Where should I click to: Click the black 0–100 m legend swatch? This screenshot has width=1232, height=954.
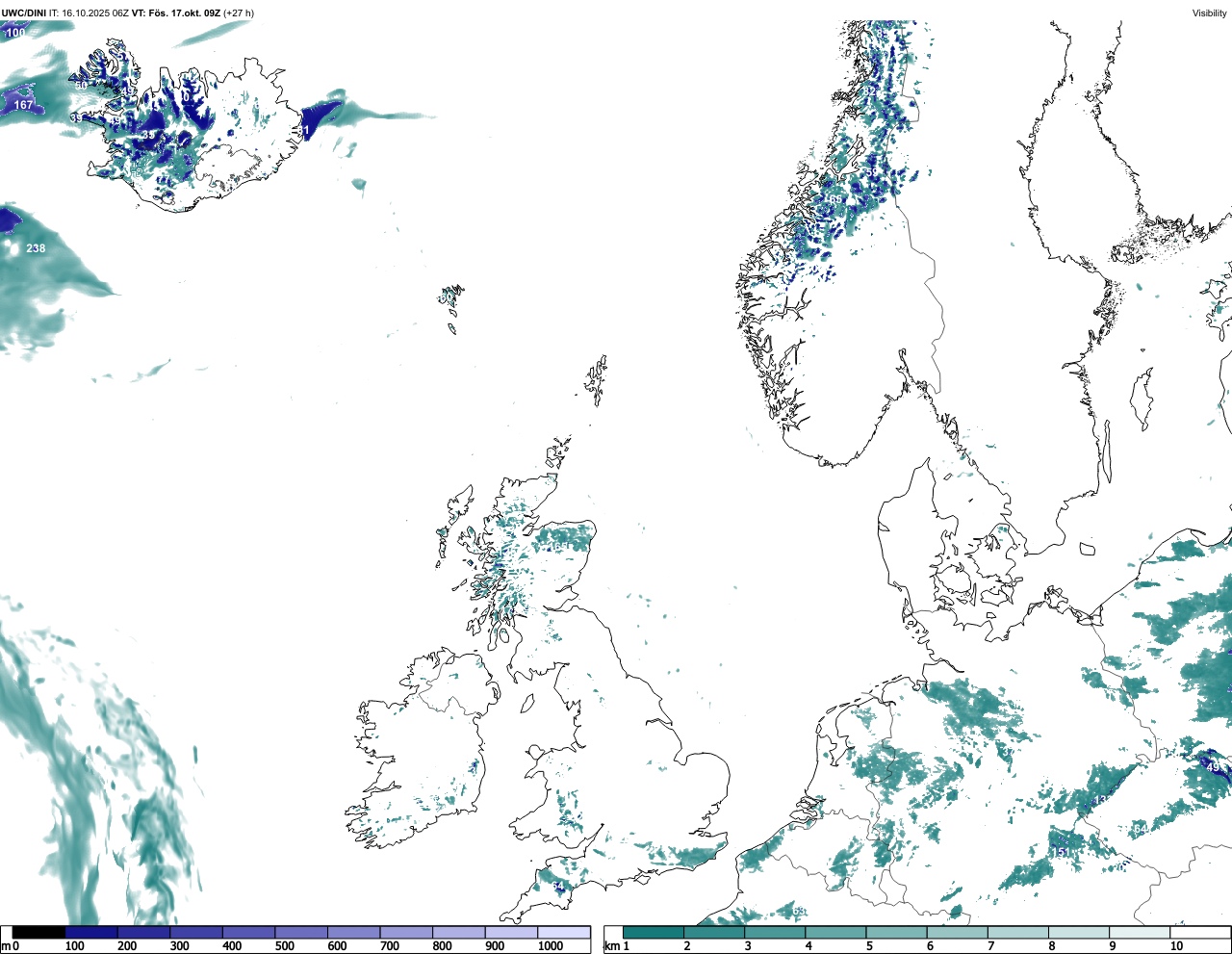pos(38,933)
